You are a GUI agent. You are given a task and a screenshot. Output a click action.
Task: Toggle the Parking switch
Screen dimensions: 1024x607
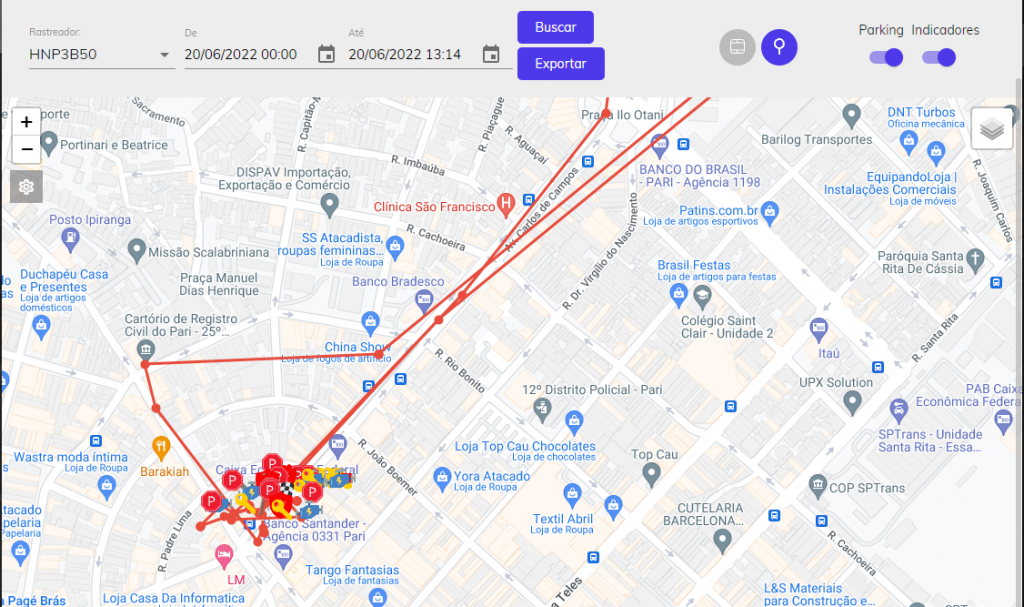click(886, 57)
